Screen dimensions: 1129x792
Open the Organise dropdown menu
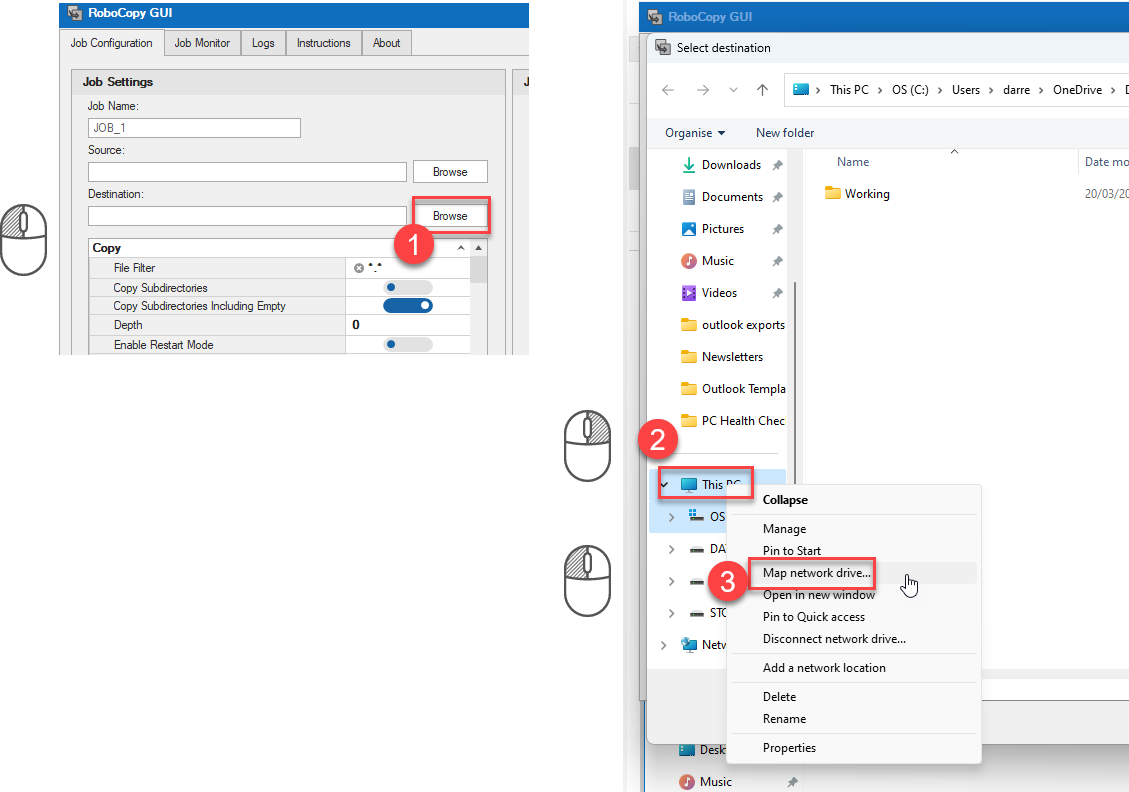click(x=694, y=133)
